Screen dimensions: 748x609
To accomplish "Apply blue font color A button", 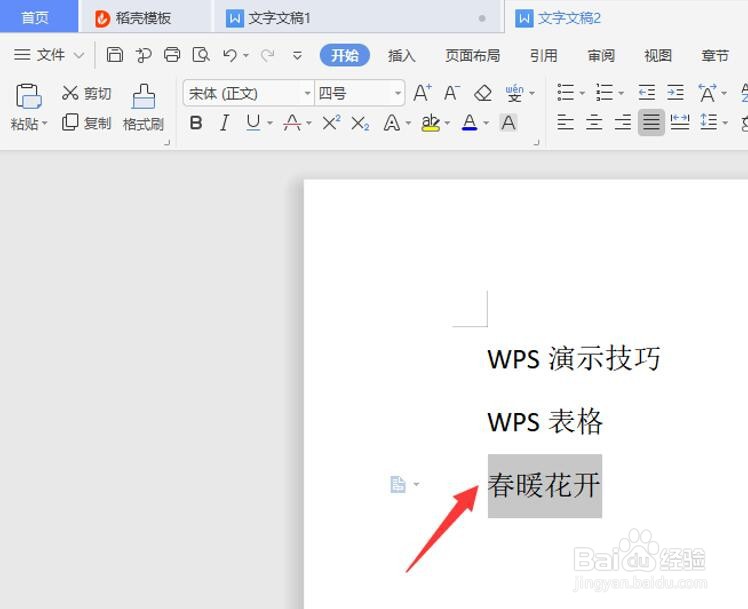I will [x=470, y=123].
